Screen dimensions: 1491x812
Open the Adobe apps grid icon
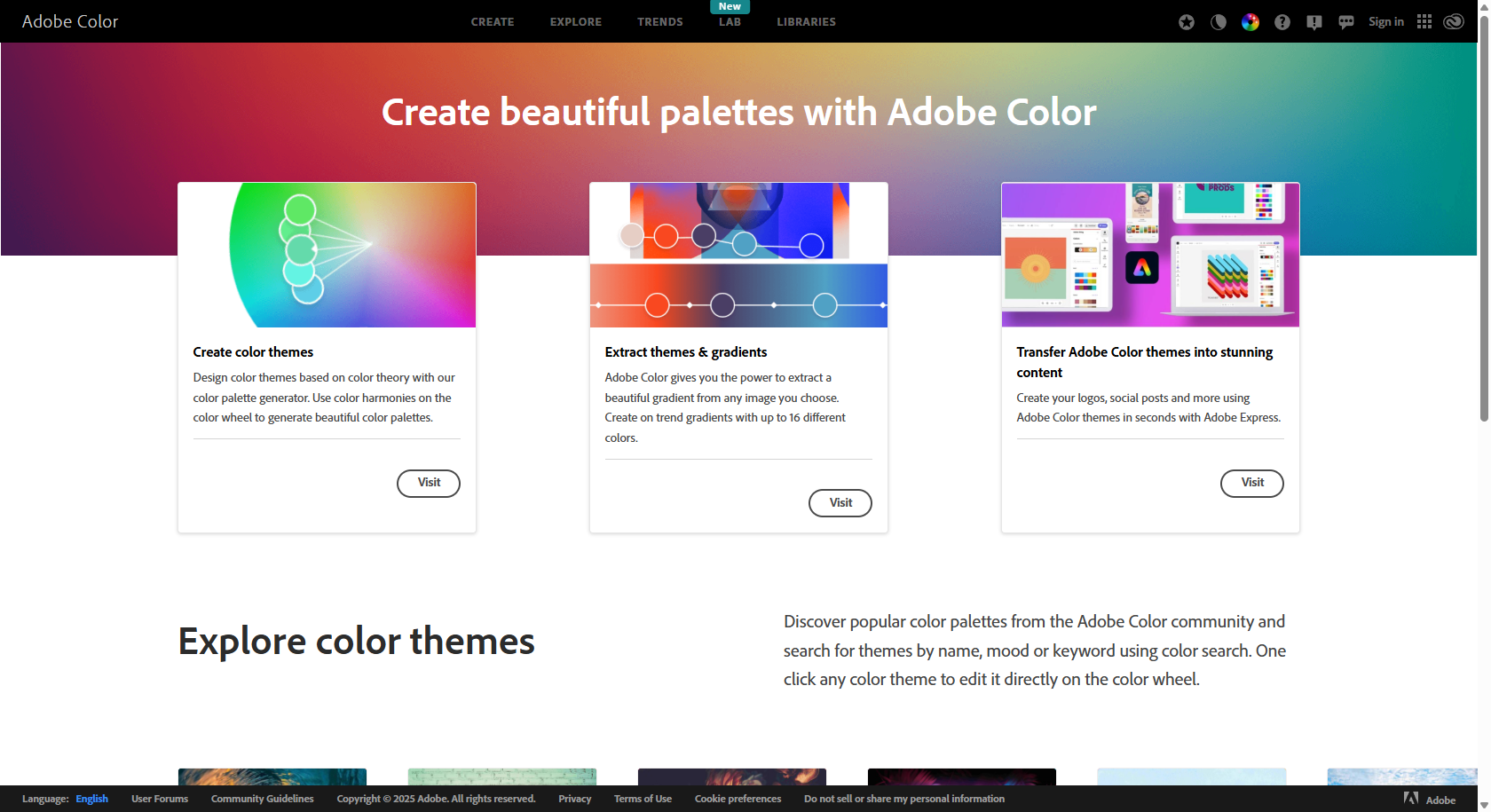tap(1424, 21)
